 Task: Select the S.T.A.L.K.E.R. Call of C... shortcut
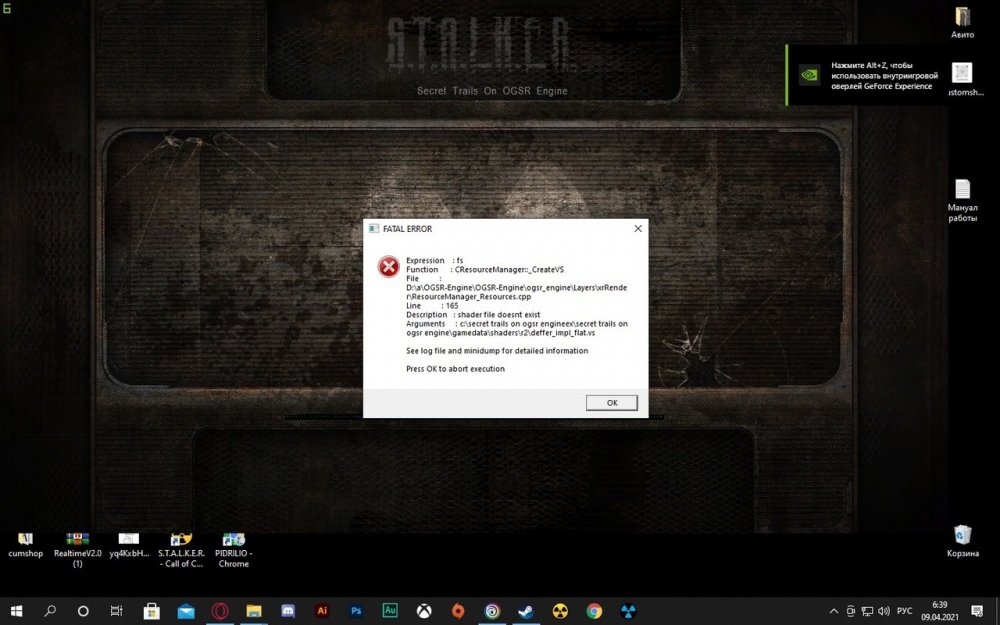pos(181,550)
